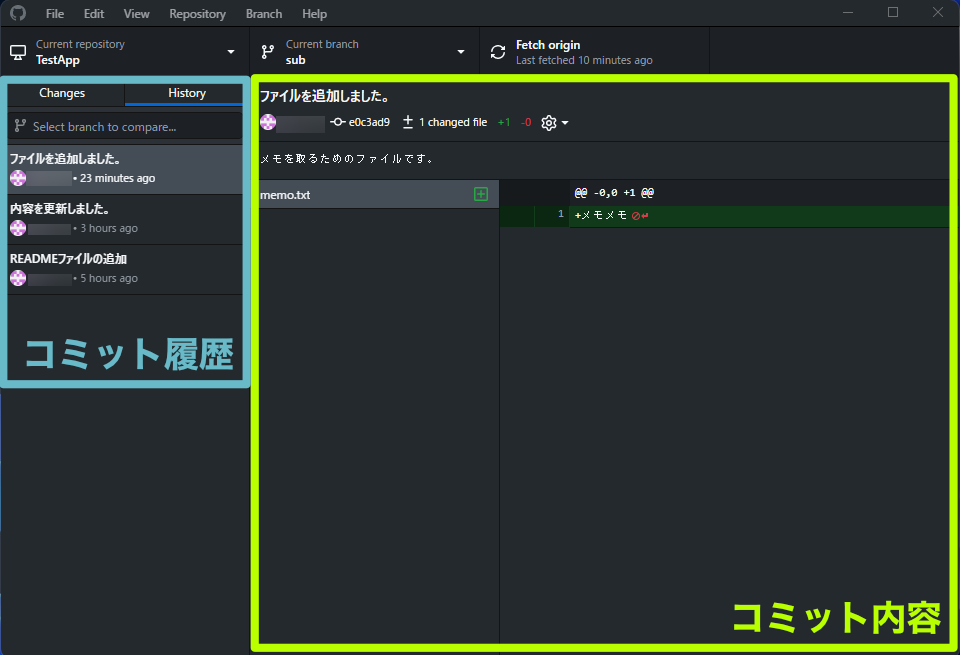Click author avatar in commit details header
Viewport: 960px width, 655px height.
click(268, 122)
